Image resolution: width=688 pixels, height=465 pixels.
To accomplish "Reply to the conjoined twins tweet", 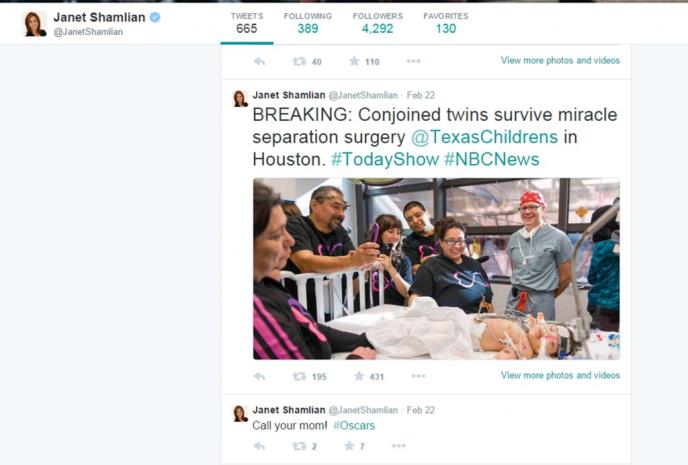I will pos(259,376).
